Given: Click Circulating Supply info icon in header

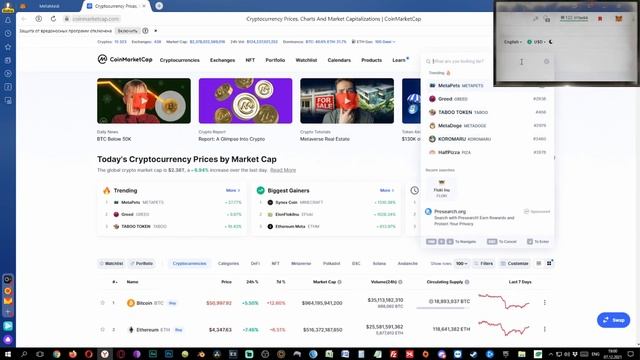Looking at the screenshot, I should click(x=467, y=282).
